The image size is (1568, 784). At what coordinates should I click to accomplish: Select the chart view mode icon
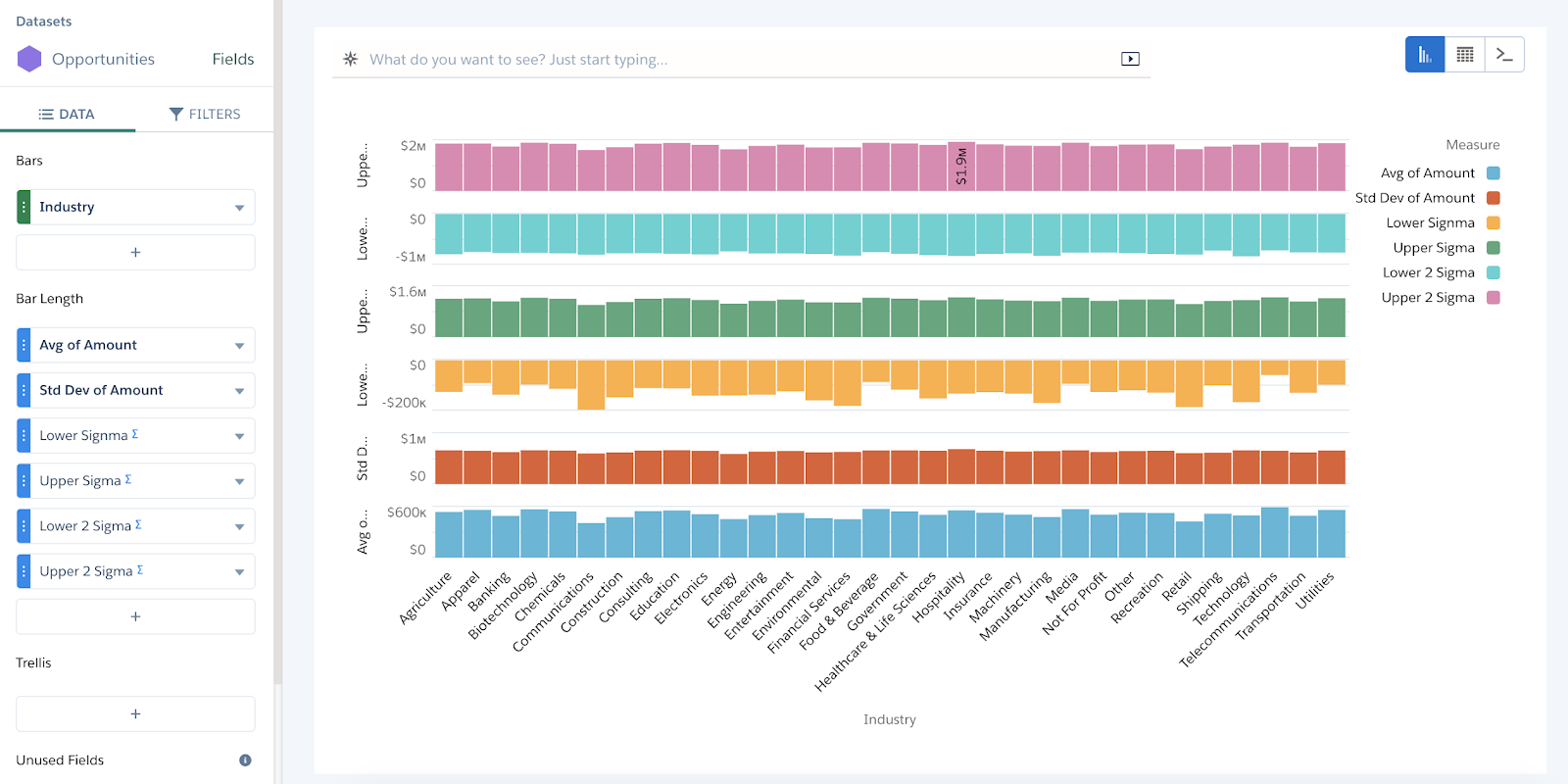pyautogui.click(x=1424, y=54)
